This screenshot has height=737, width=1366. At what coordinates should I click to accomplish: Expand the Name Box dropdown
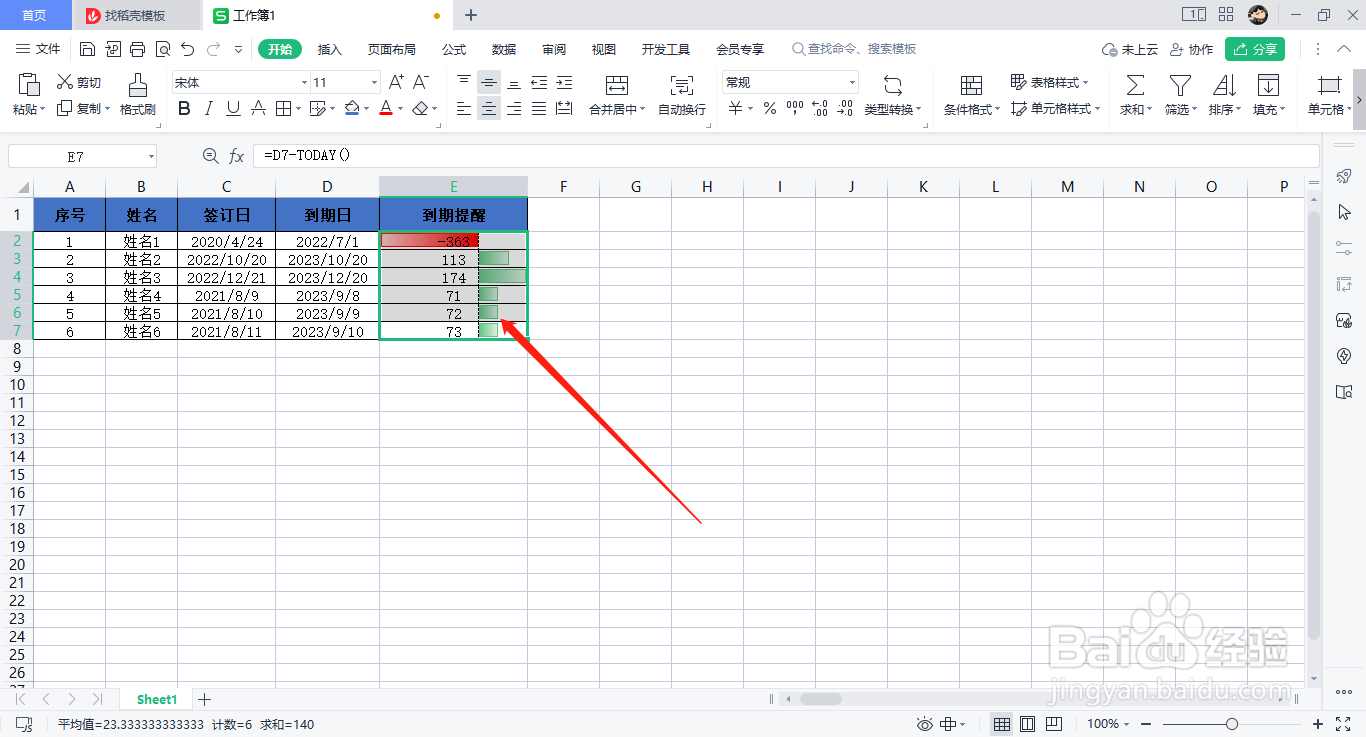pyautogui.click(x=151, y=156)
